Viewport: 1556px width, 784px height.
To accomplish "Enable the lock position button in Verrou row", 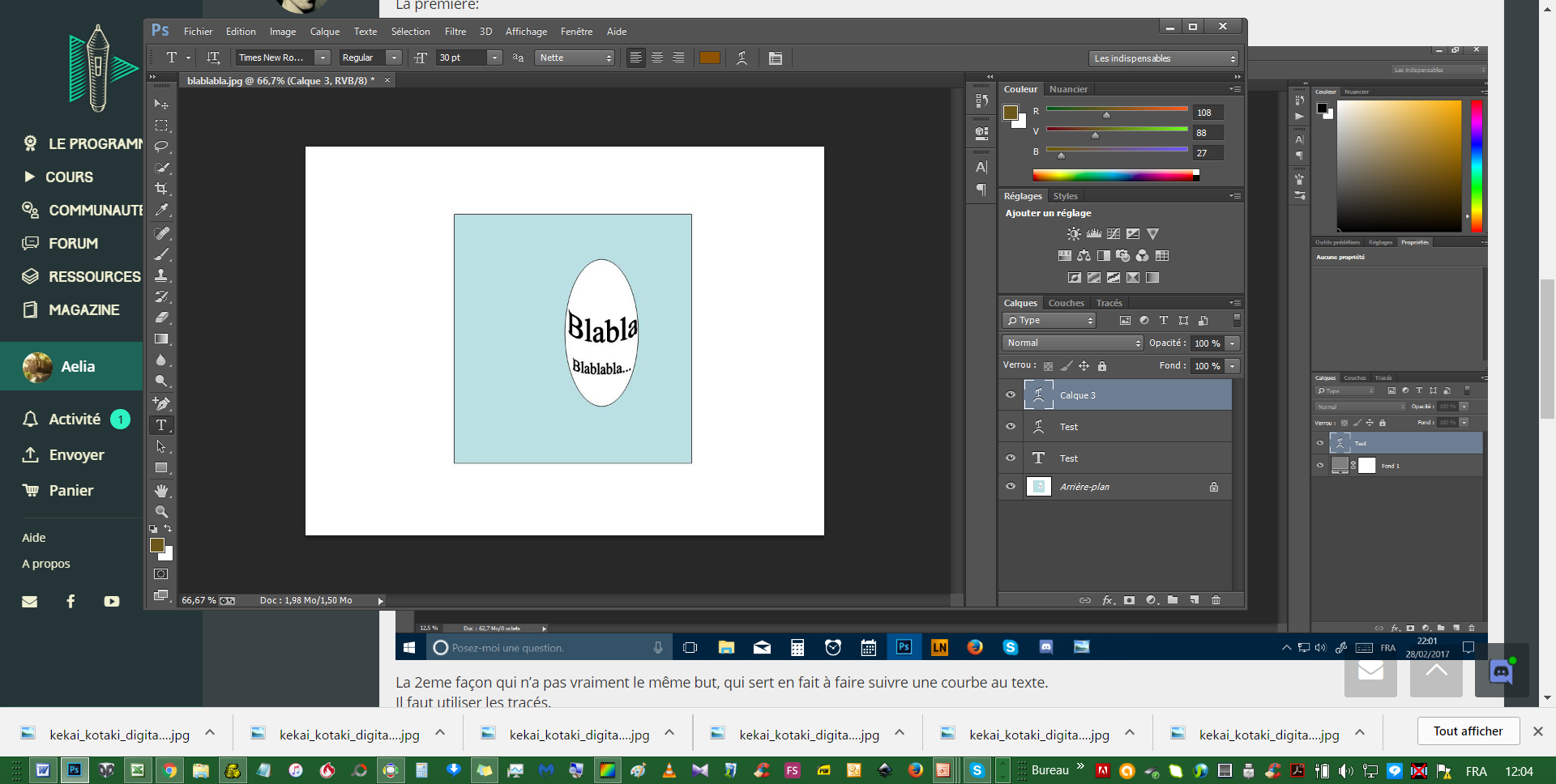I will pos(1084,365).
